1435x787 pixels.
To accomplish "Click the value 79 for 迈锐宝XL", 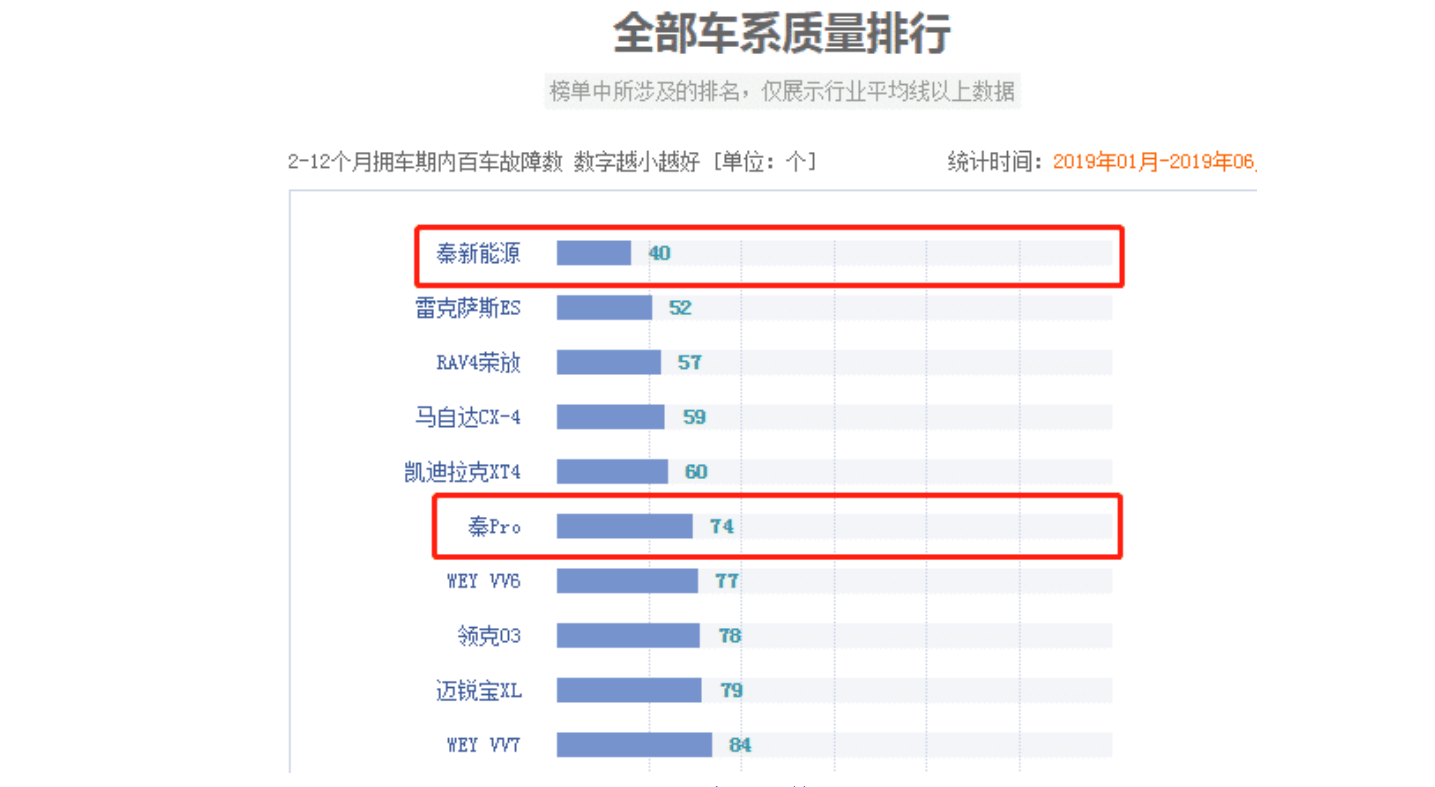I will click(x=732, y=690).
